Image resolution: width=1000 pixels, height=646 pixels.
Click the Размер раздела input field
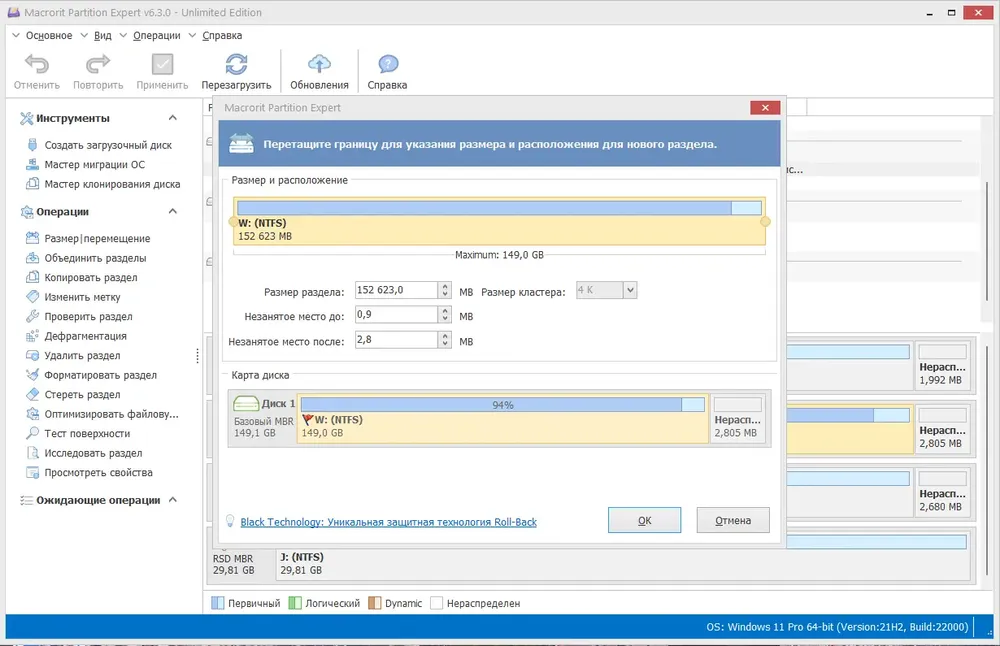coord(395,290)
